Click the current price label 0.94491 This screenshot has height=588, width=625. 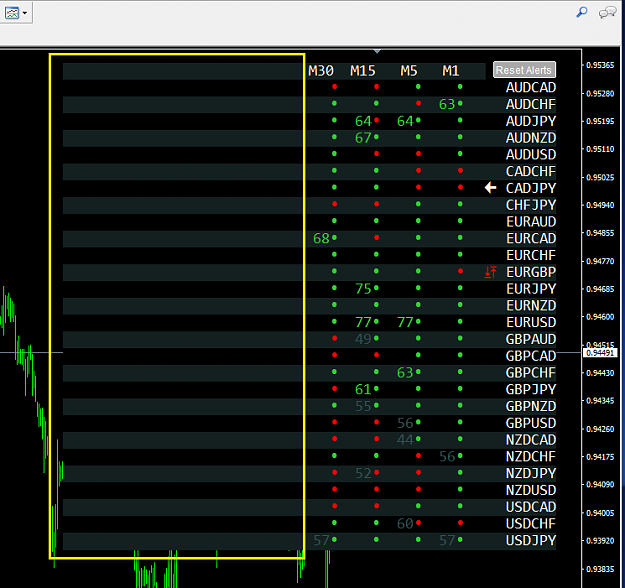[600, 352]
